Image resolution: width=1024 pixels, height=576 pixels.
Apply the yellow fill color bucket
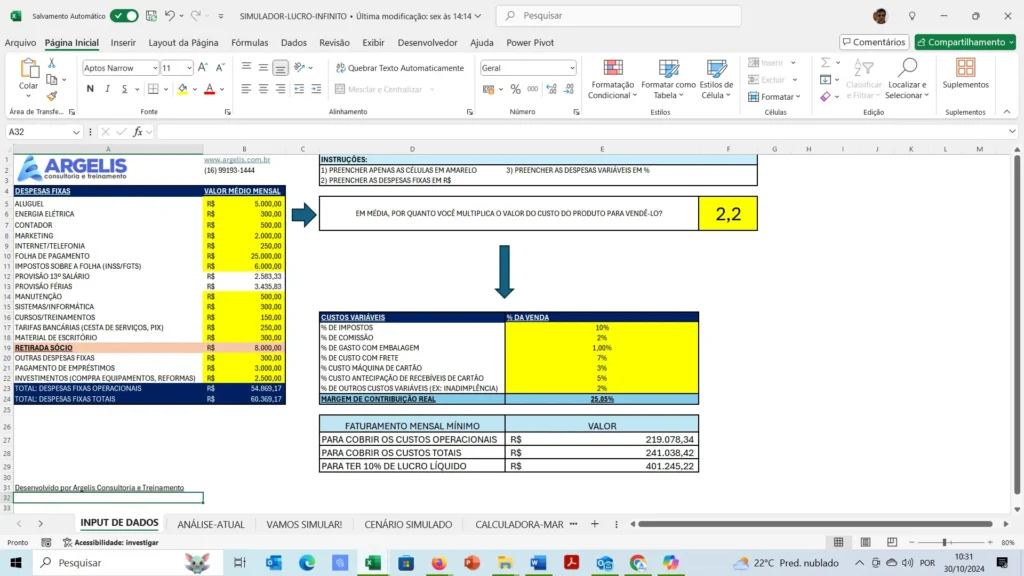182,89
